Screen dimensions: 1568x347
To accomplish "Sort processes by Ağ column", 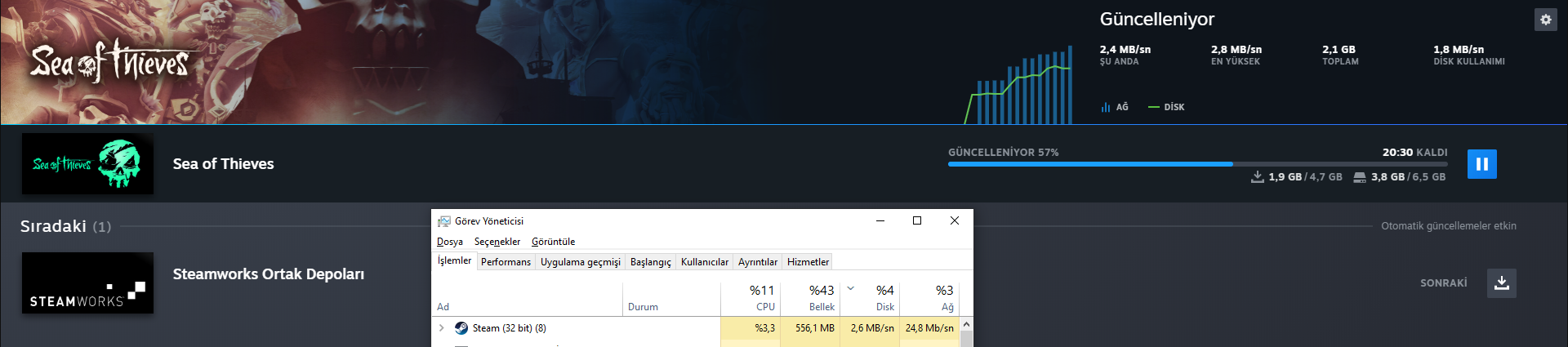I will click(929, 299).
